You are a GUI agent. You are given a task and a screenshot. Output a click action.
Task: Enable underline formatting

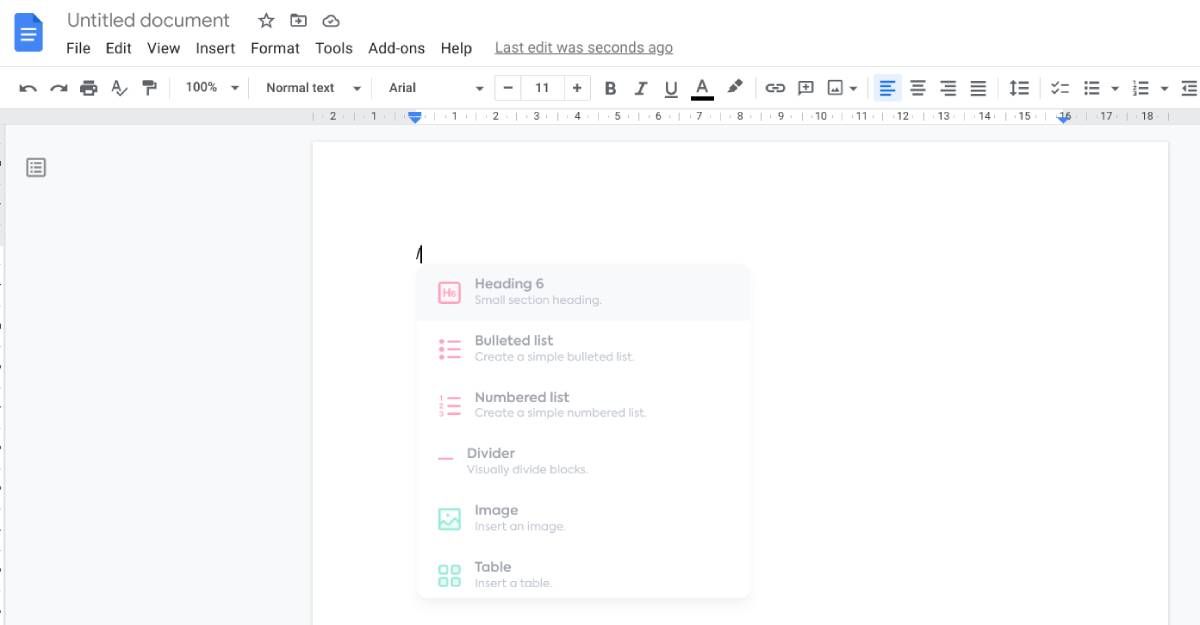coord(671,88)
